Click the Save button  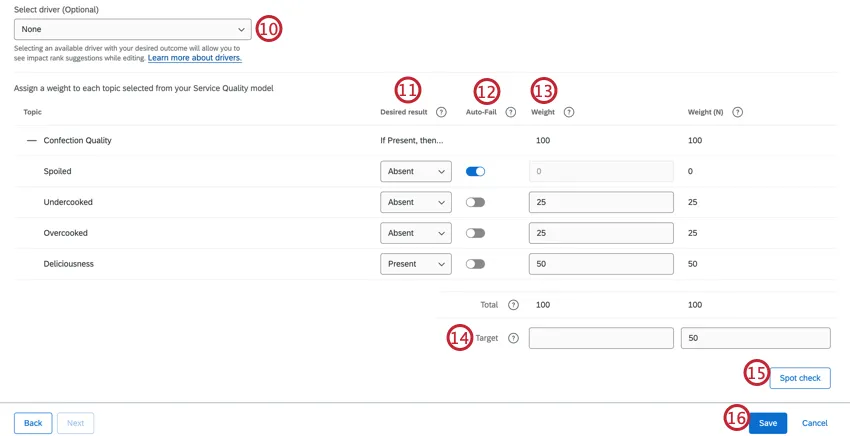pos(767,423)
